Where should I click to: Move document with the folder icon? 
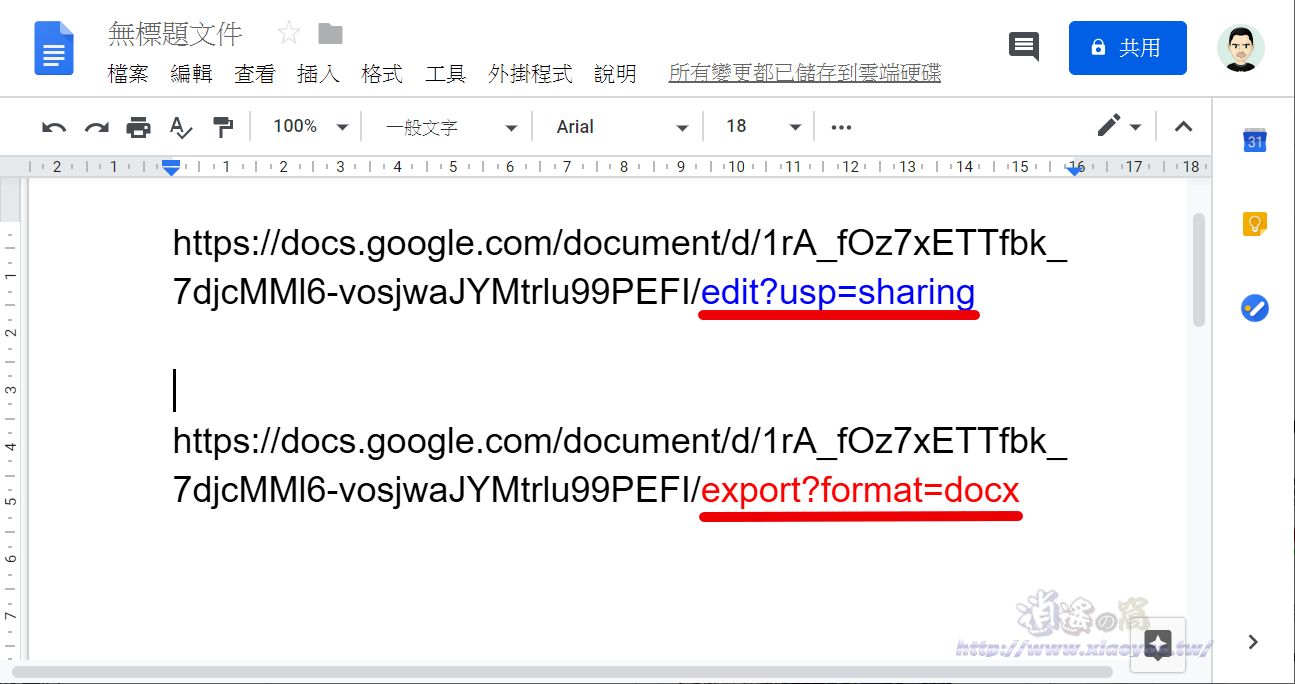coord(330,34)
